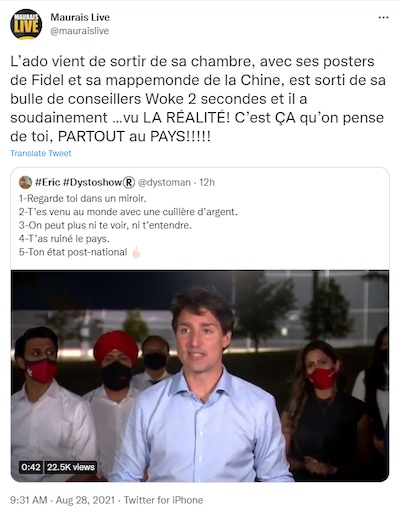The width and height of the screenshot is (400, 517).
Task: Click the line 1-Regarde toi dans un miroir
Action: (x=82, y=199)
